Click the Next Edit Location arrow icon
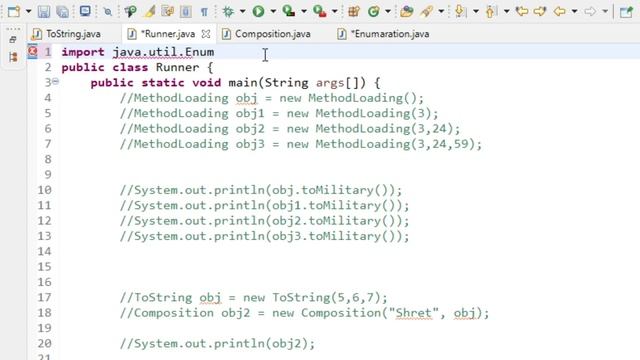The width and height of the screenshot is (640, 360). (x=540, y=11)
